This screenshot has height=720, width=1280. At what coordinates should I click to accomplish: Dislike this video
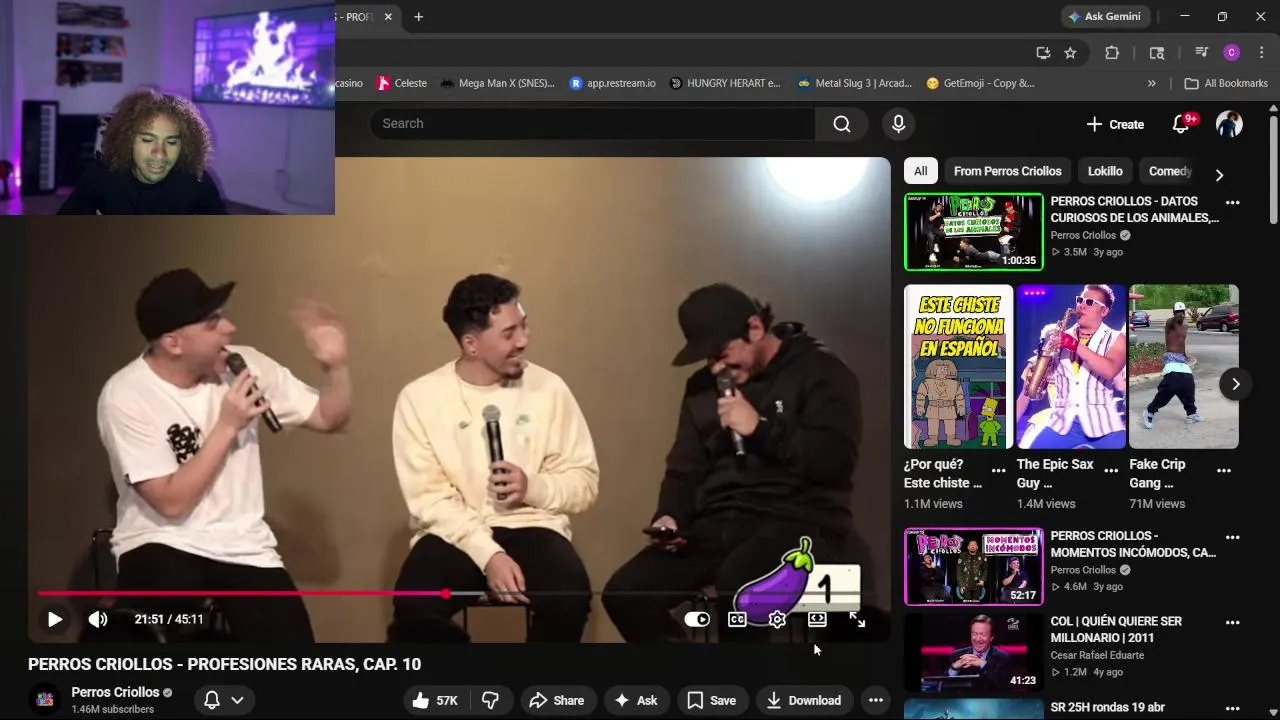coord(490,700)
